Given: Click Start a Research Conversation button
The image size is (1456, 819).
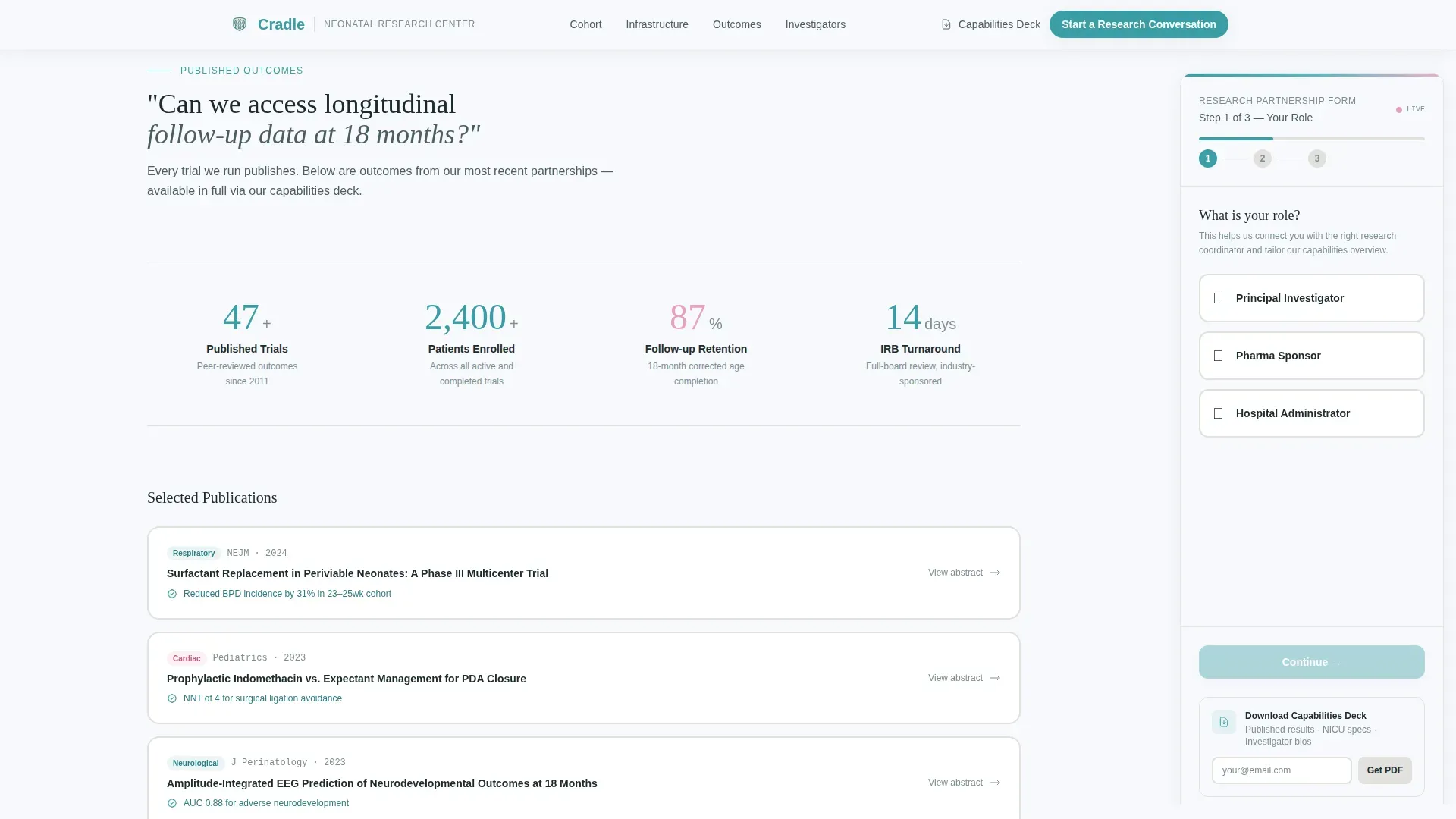Looking at the screenshot, I should click(x=1139, y=24).
